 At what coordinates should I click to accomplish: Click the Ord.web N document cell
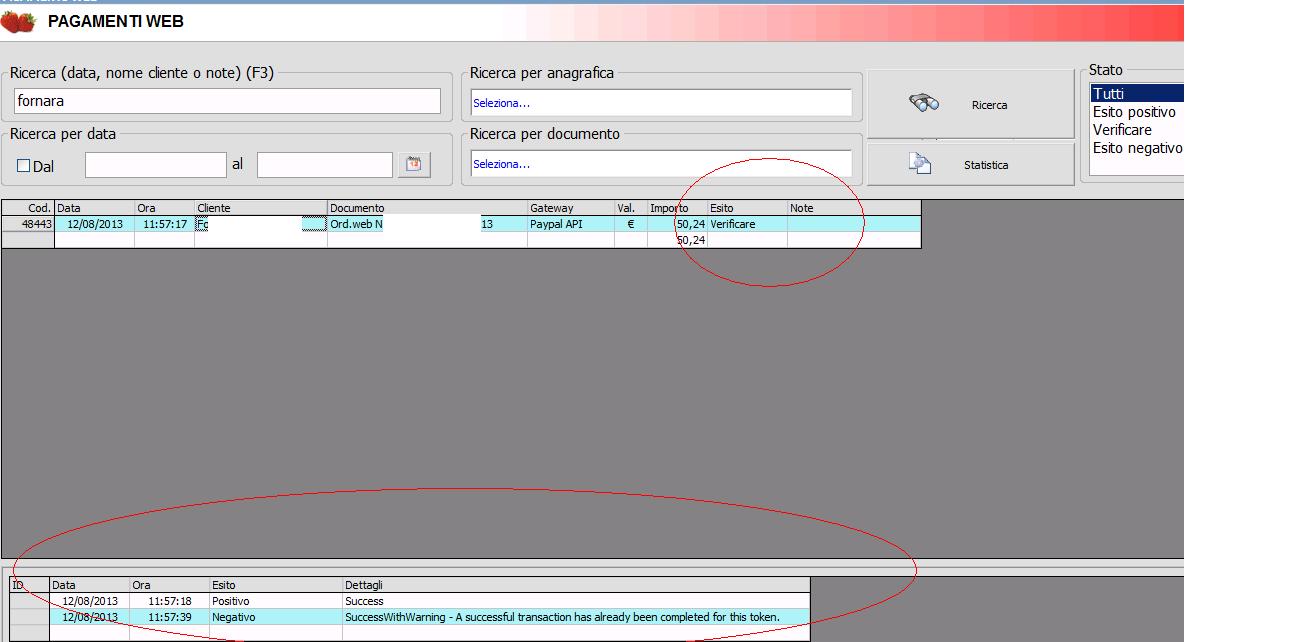[428, 224]
